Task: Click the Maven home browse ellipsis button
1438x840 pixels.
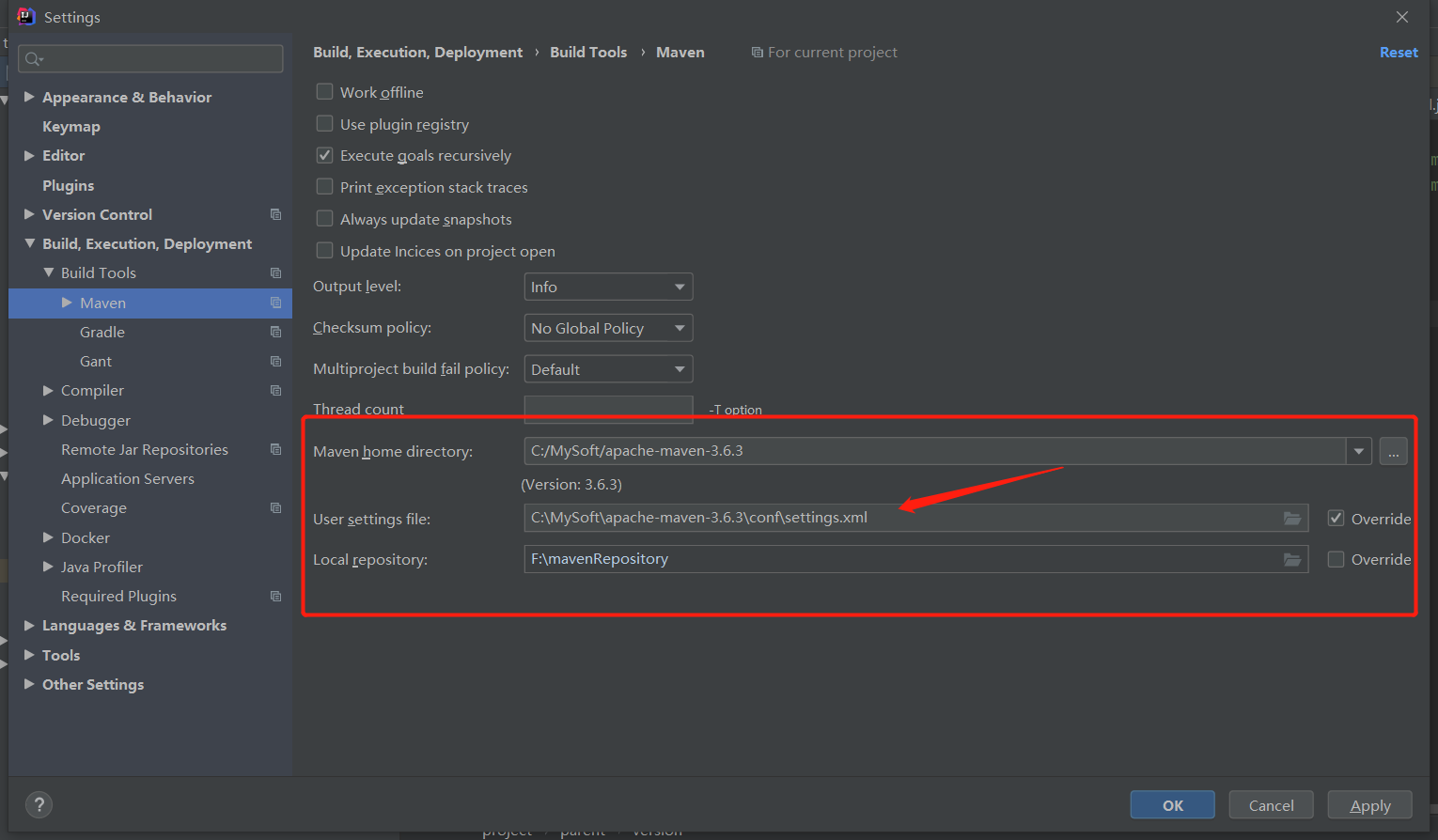Action: pyautogui.click(x=1394, y=451)
